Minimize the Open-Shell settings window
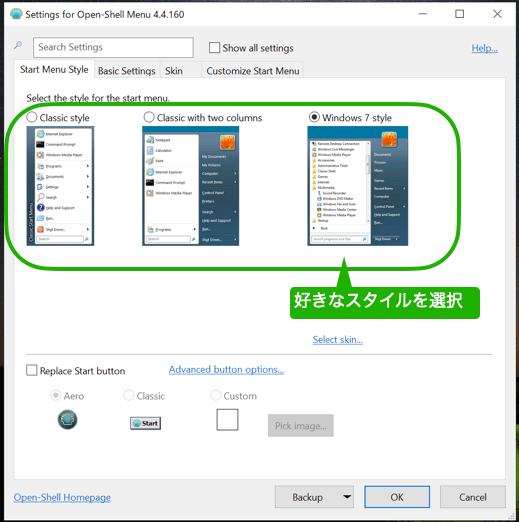519x522 pixels. [423, 14]
